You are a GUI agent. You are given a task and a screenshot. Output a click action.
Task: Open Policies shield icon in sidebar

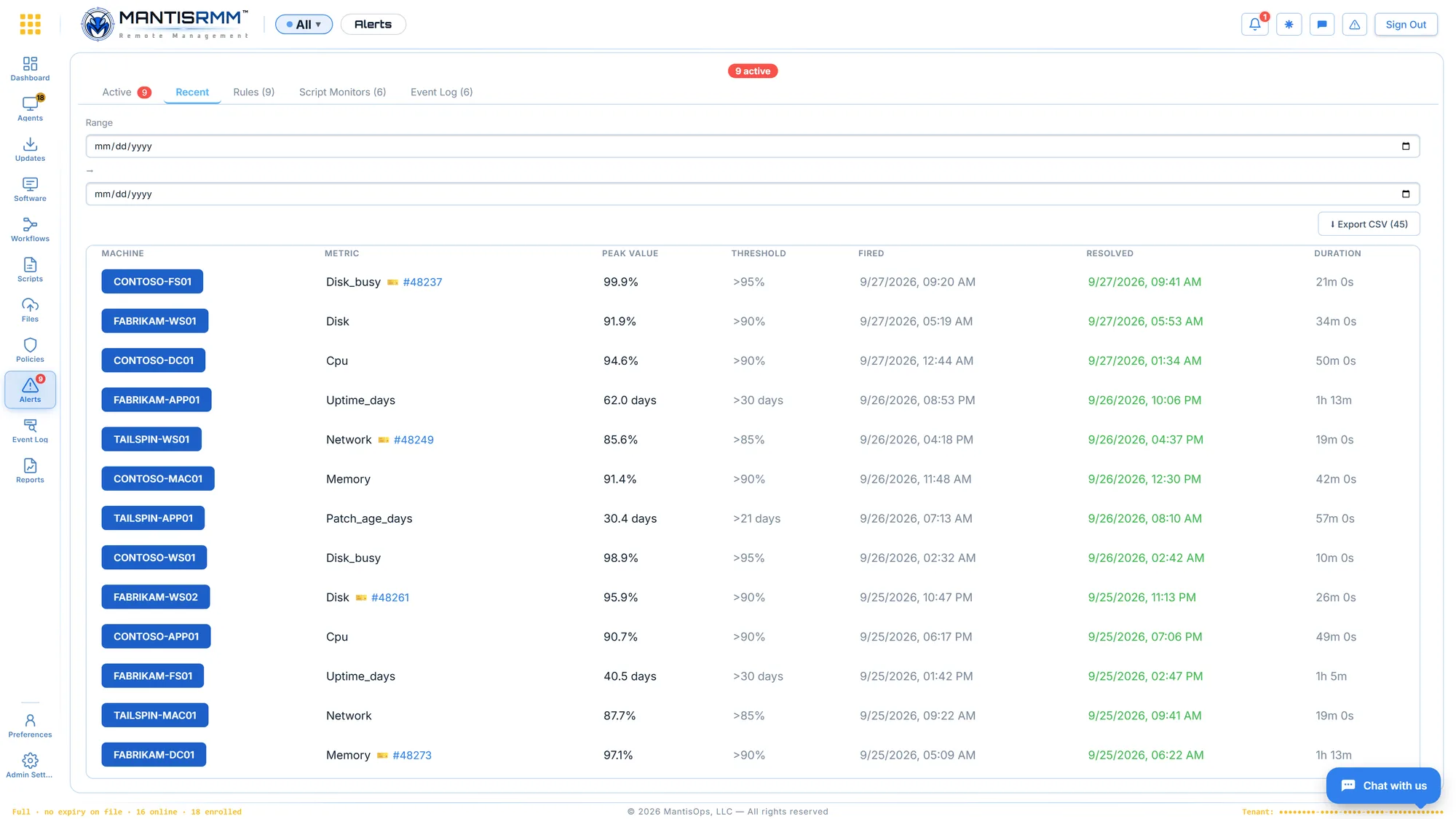(30, 350)
